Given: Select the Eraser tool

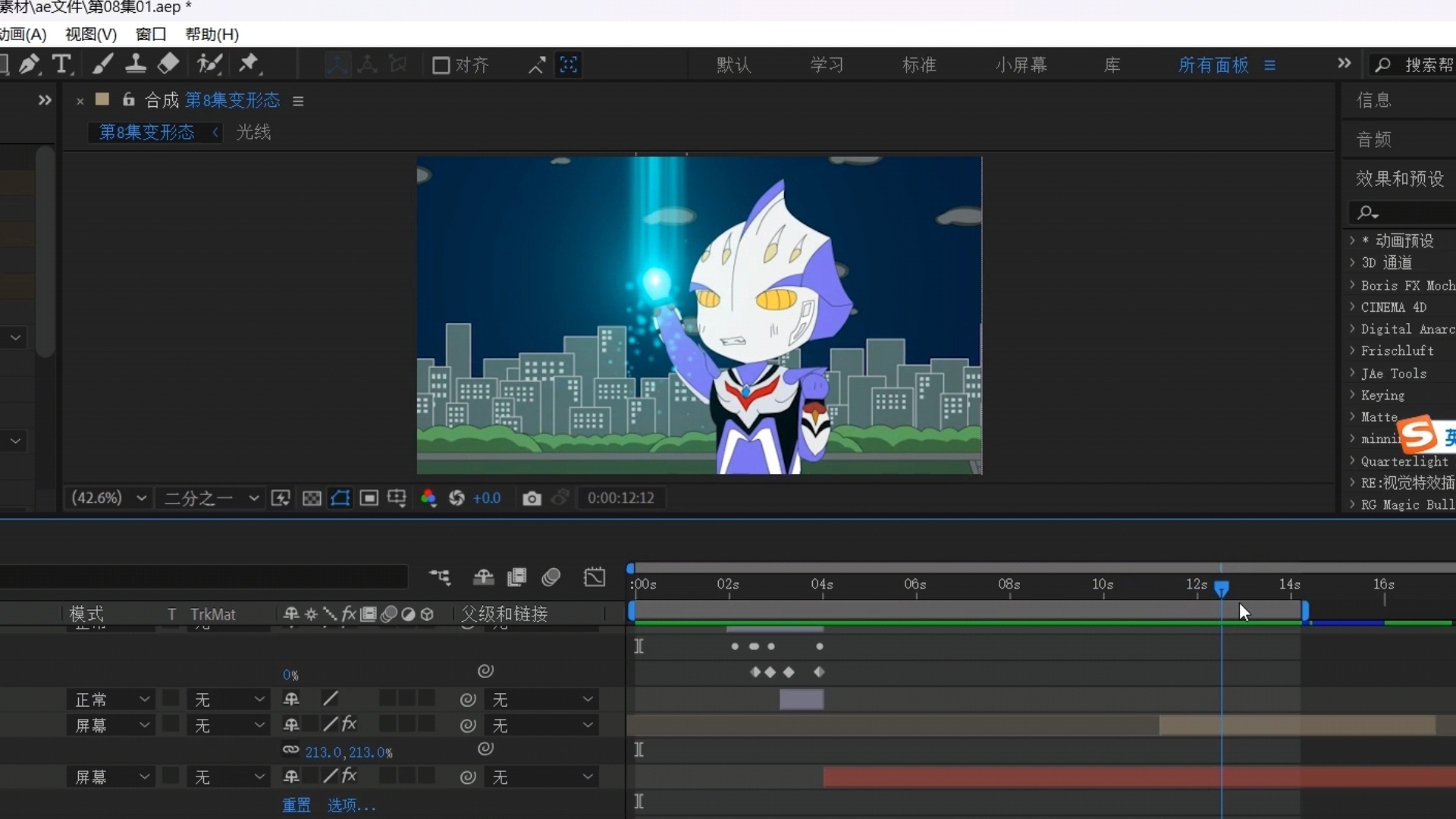Looking at the screenshot, I should coord(168,64).
